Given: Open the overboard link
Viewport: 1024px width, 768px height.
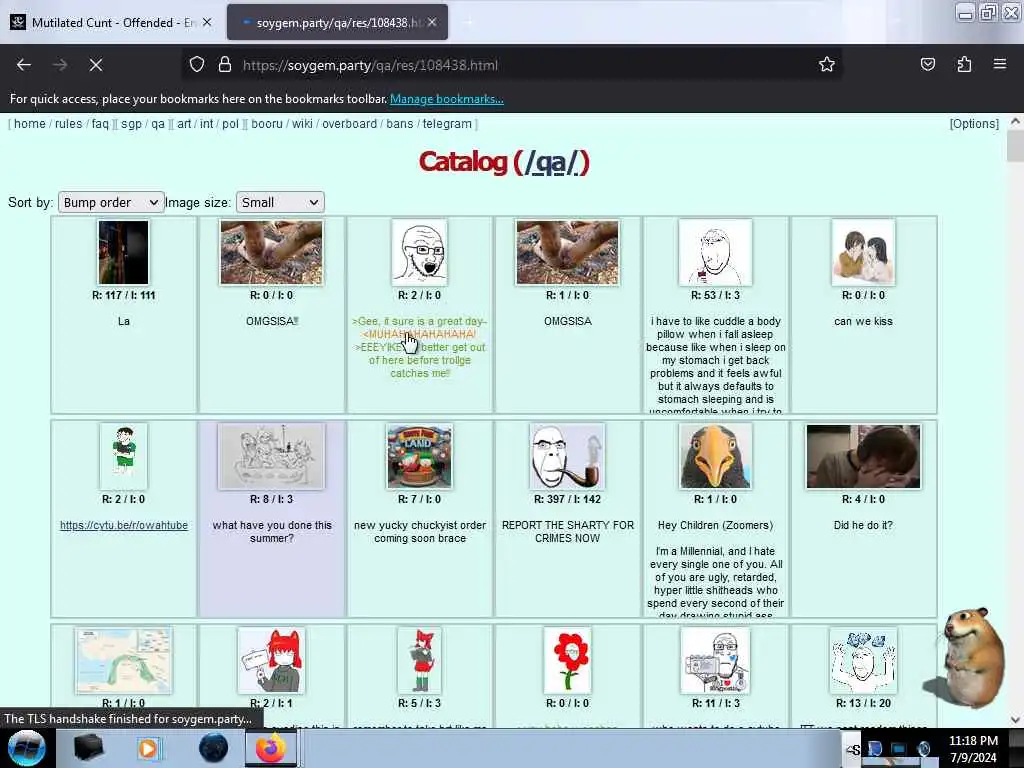Looking at the screenshot, I should click(349, 123).
